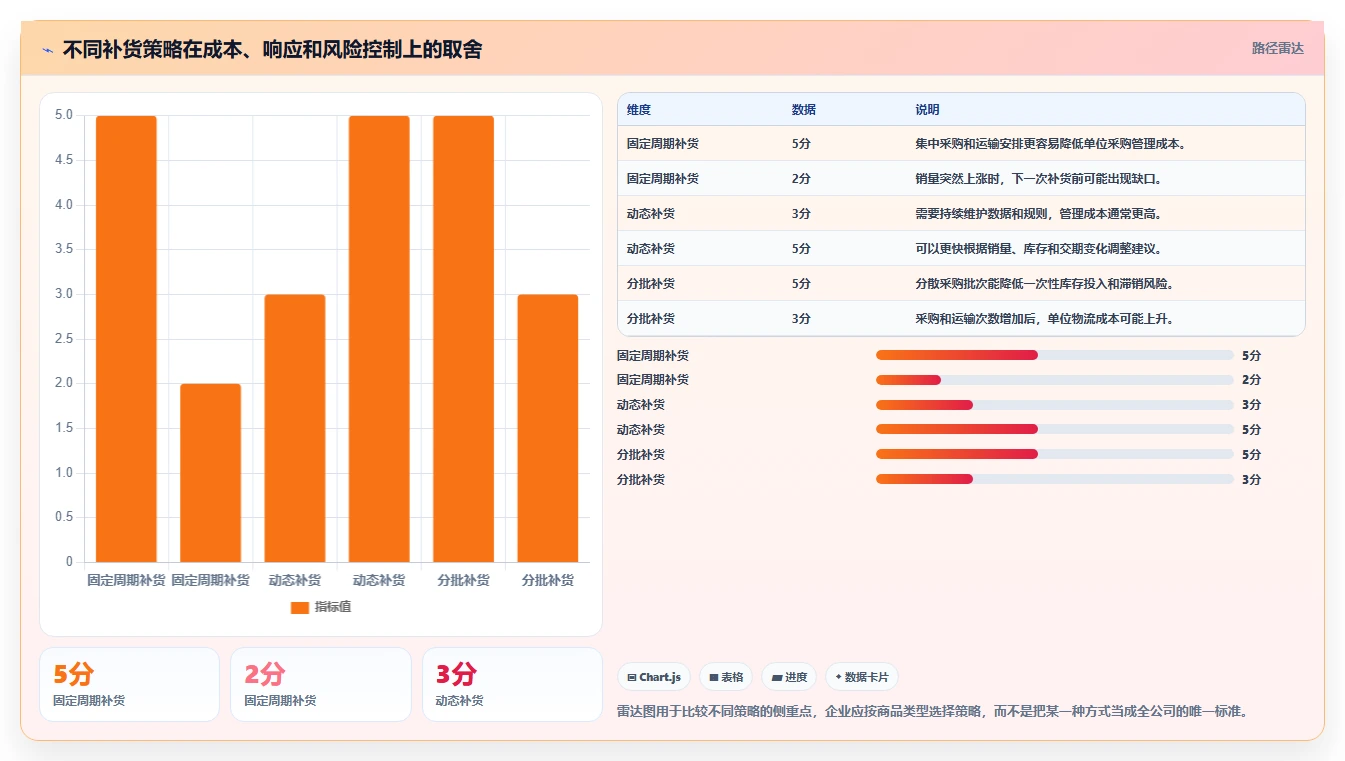The width and height of the screenshot is (1345, 761).
Task: Select the table row mentioning 销量突然上涨
Action: [961, 179]
